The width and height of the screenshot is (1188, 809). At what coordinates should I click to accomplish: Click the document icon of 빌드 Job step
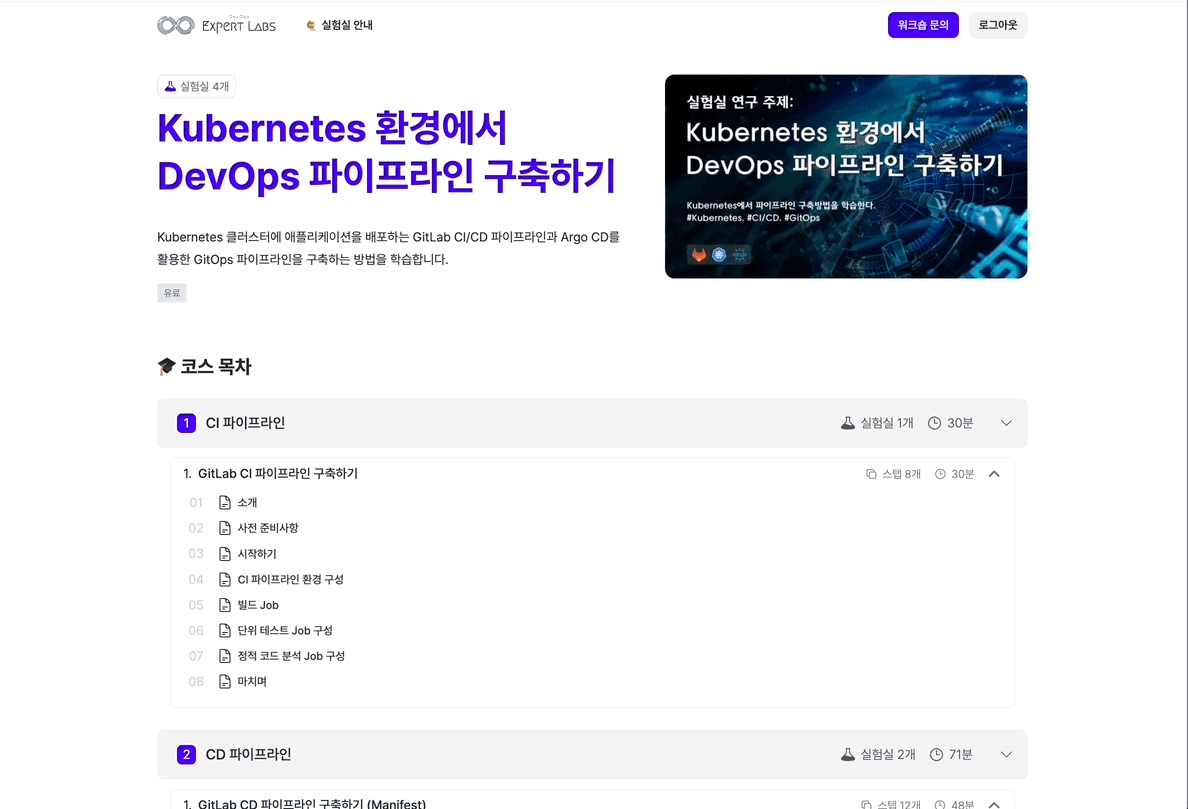coord(224,605)
